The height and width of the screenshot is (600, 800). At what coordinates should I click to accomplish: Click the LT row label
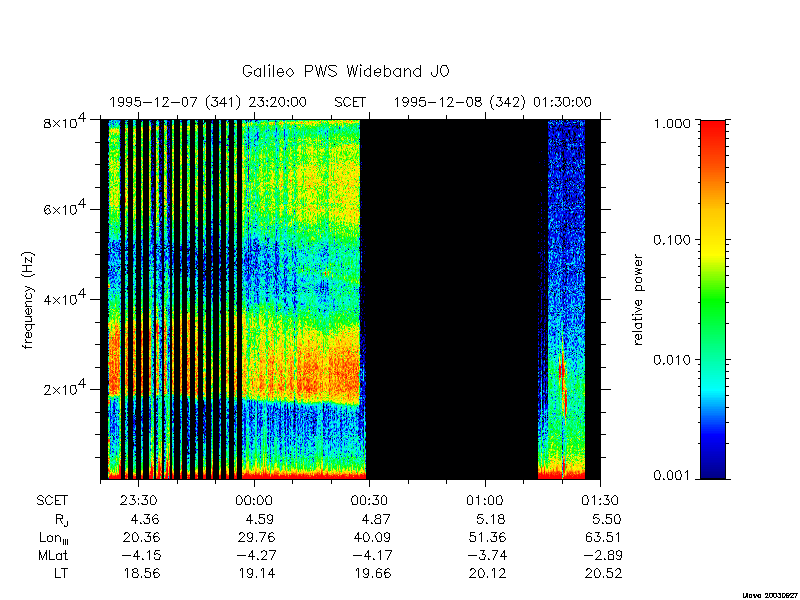pyautogui.click(x=61, y=573)
